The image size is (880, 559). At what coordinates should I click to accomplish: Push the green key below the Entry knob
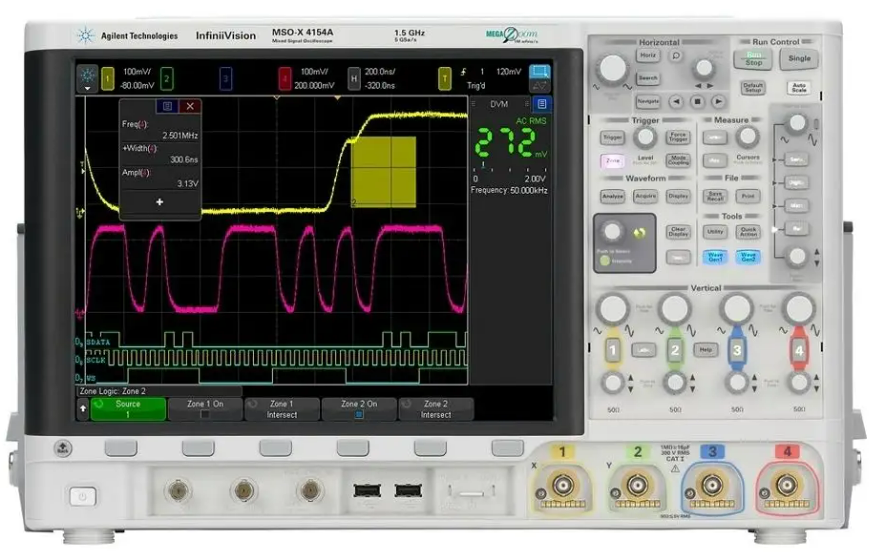604,260
